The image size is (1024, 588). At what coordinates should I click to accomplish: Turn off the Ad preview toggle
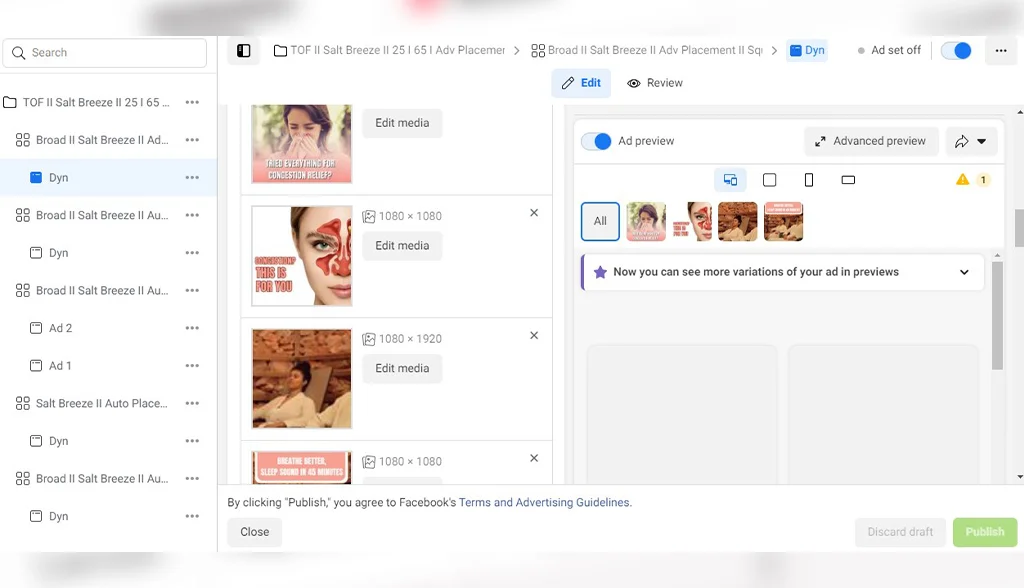click(596, 141)
